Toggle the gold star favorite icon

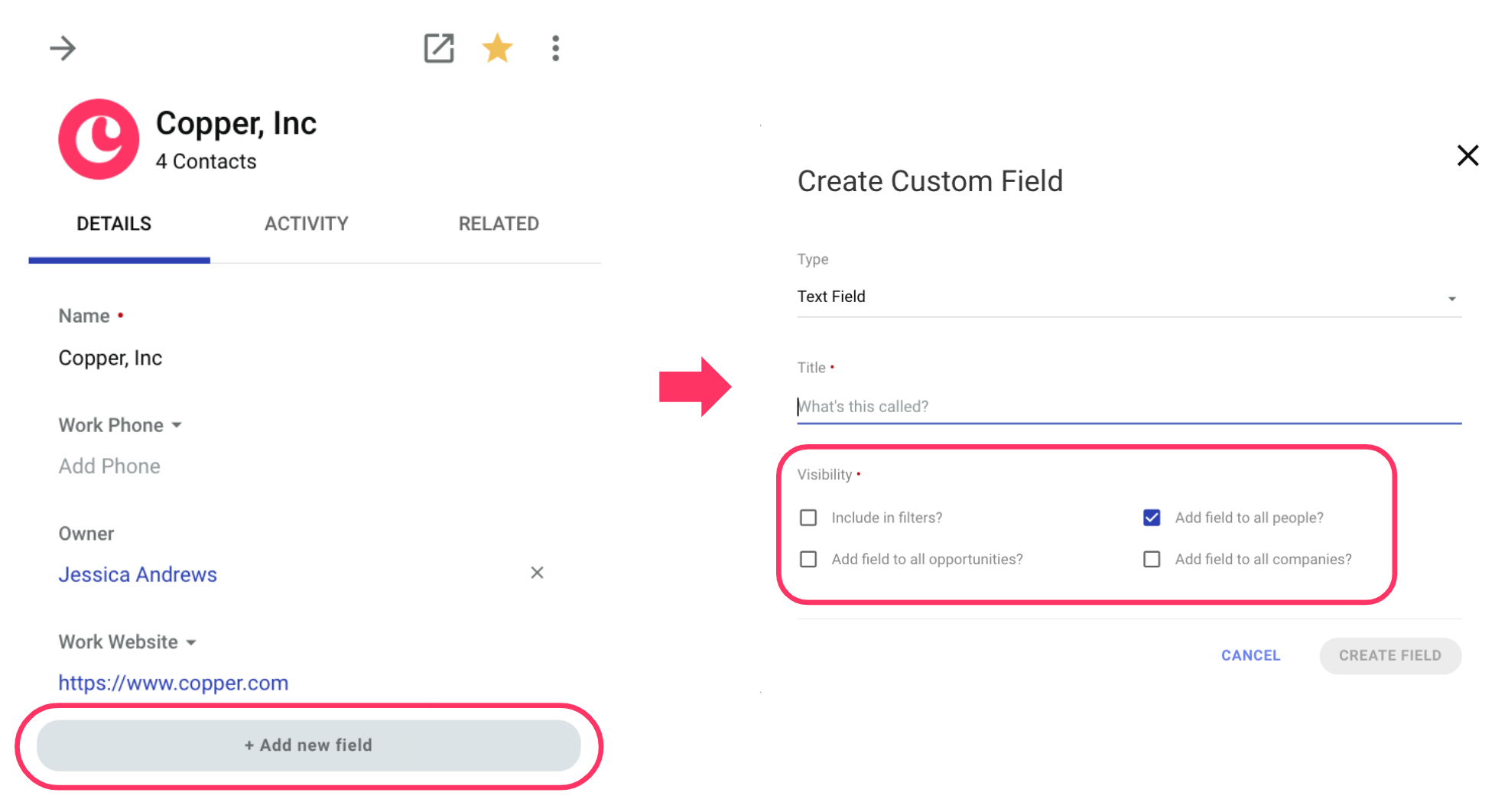(497, 48)
